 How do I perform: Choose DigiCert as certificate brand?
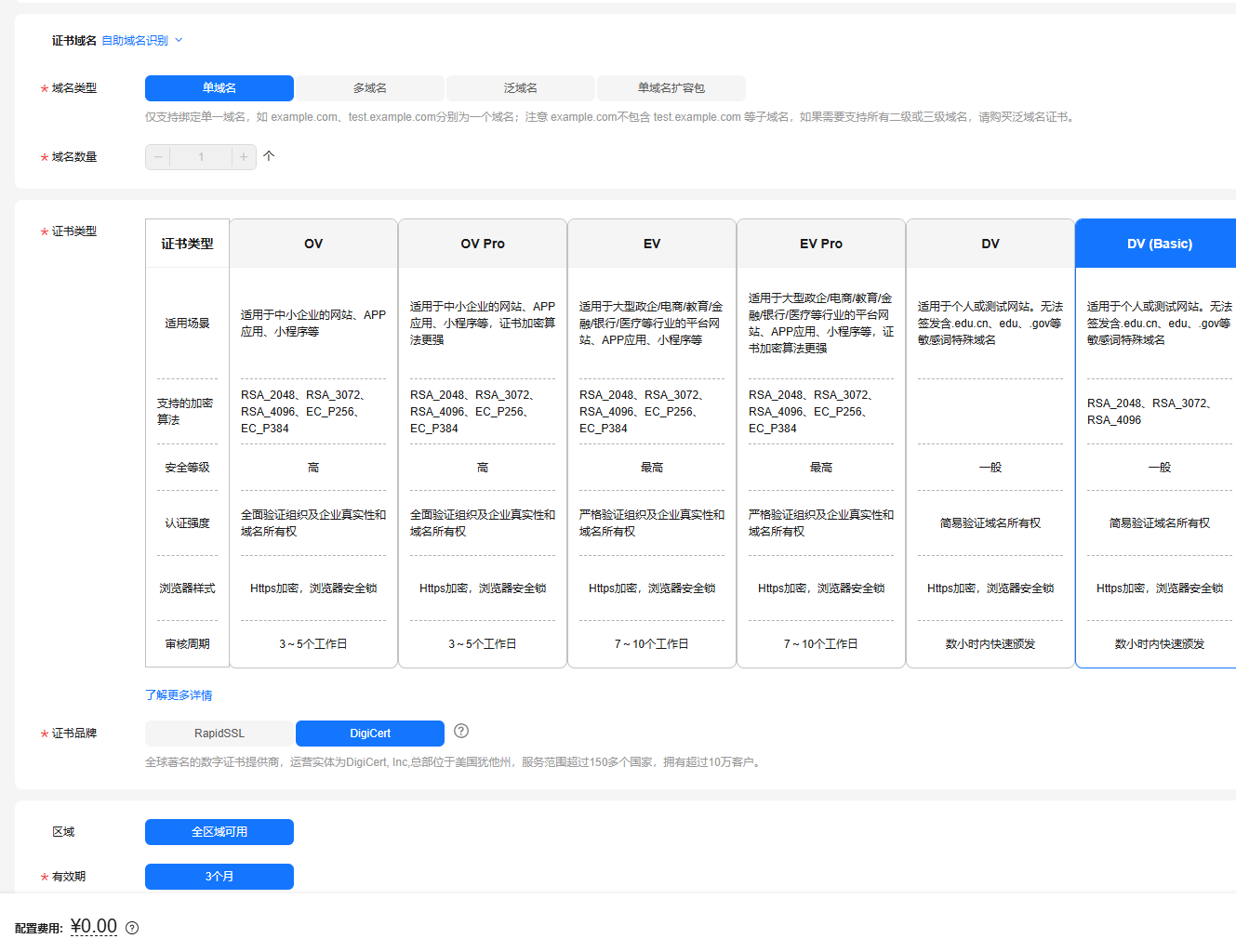tap(370, 734)
